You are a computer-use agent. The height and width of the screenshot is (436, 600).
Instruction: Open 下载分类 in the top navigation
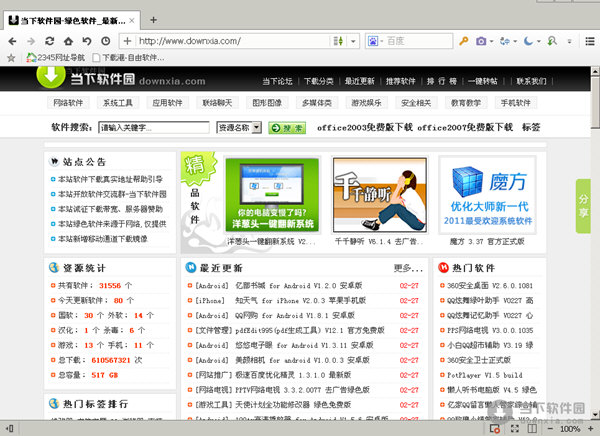pos(318,81)
